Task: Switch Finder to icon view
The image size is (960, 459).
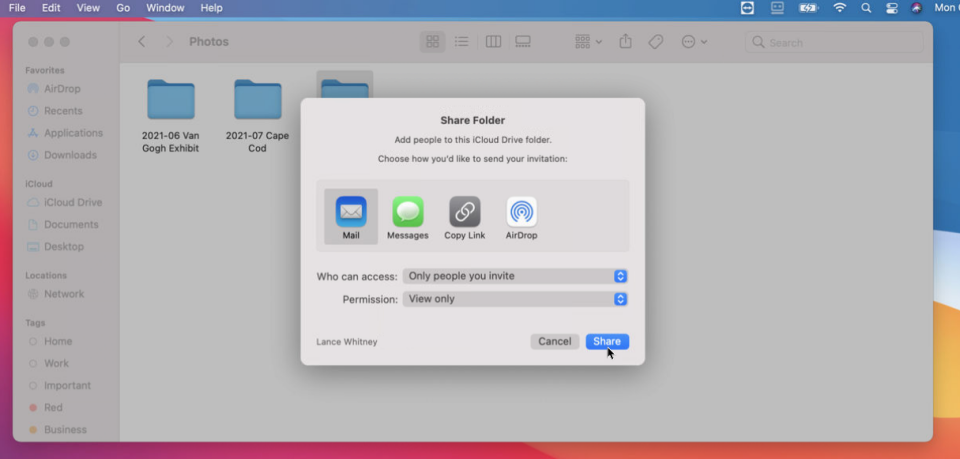Action: (x=433, y=42)
